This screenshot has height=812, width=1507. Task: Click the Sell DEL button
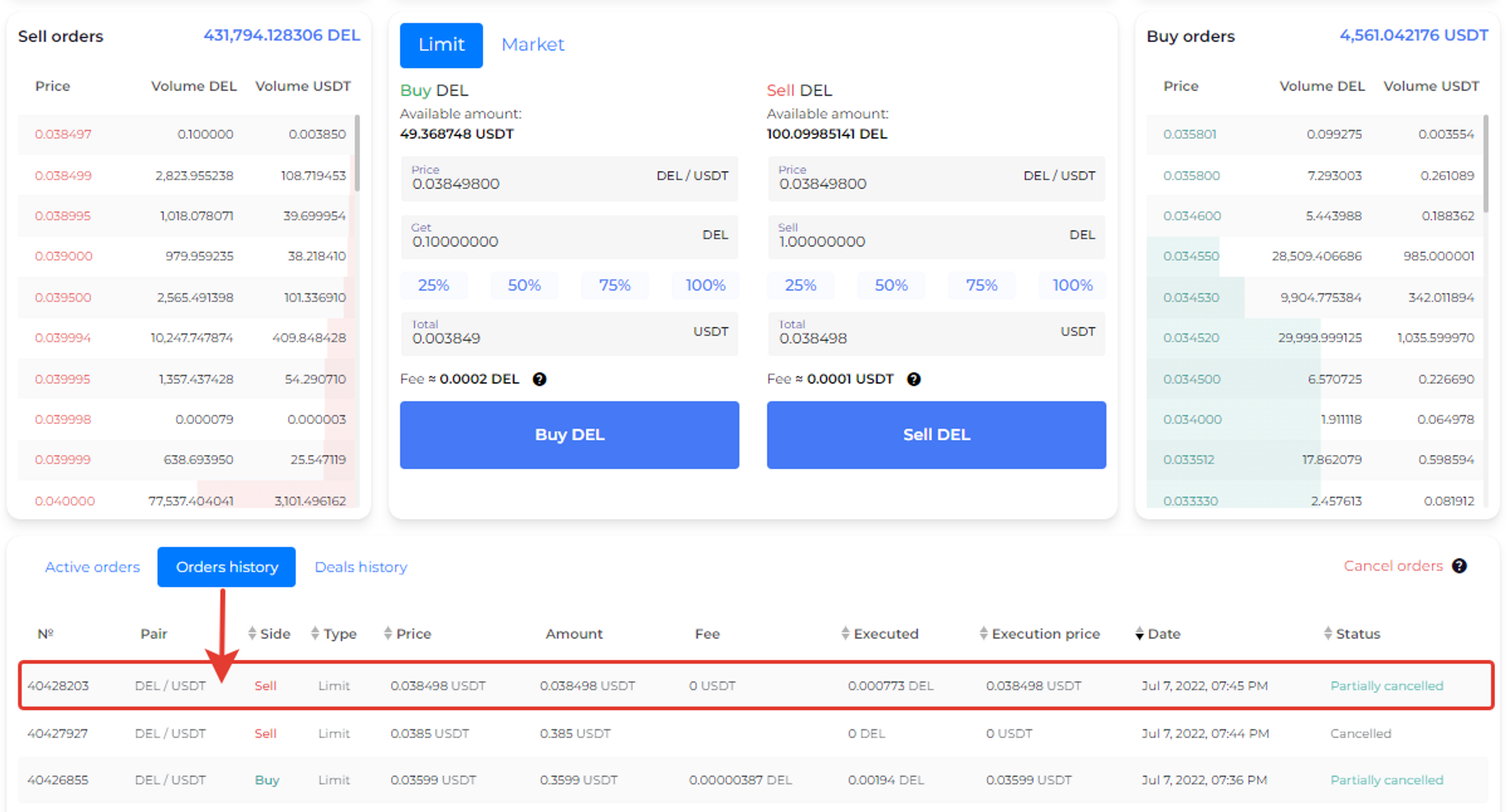click(937, 435)
